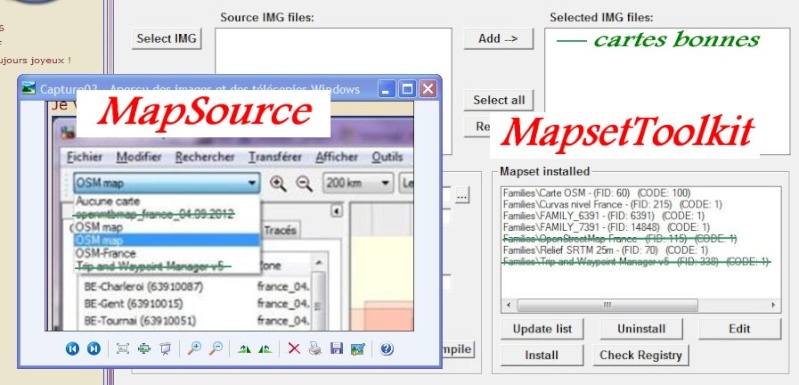This screenshot has width=799, height=385.
Task: Open the OSM map combo box
Action: (167, 183)
